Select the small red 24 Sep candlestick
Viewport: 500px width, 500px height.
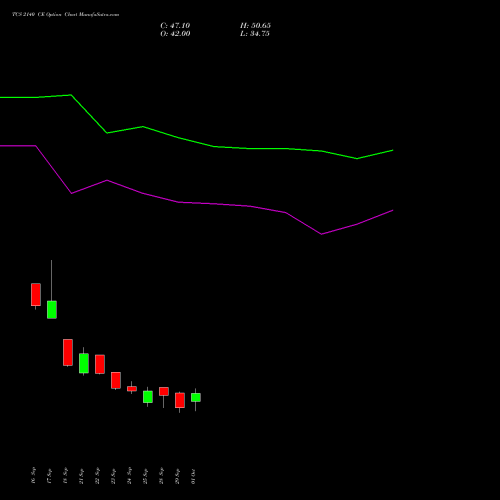132,389
